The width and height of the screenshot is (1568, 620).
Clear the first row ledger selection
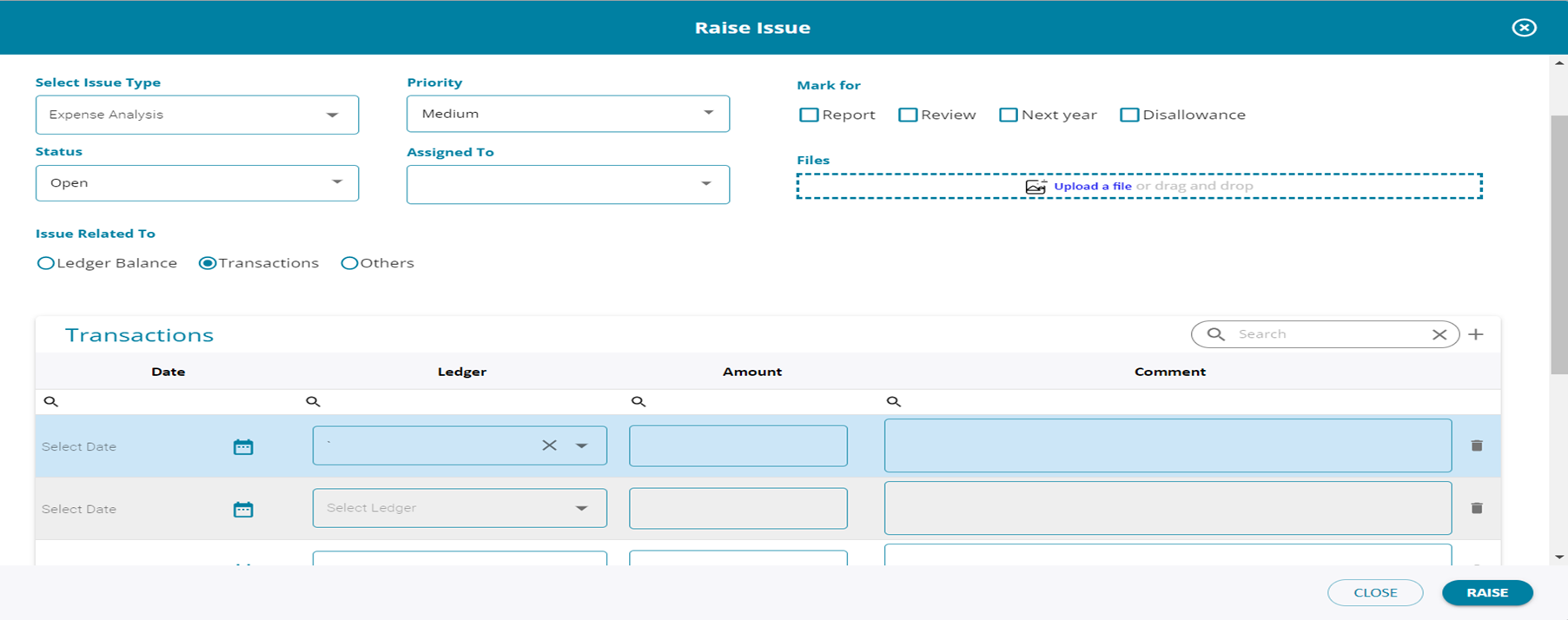(549, 445)
